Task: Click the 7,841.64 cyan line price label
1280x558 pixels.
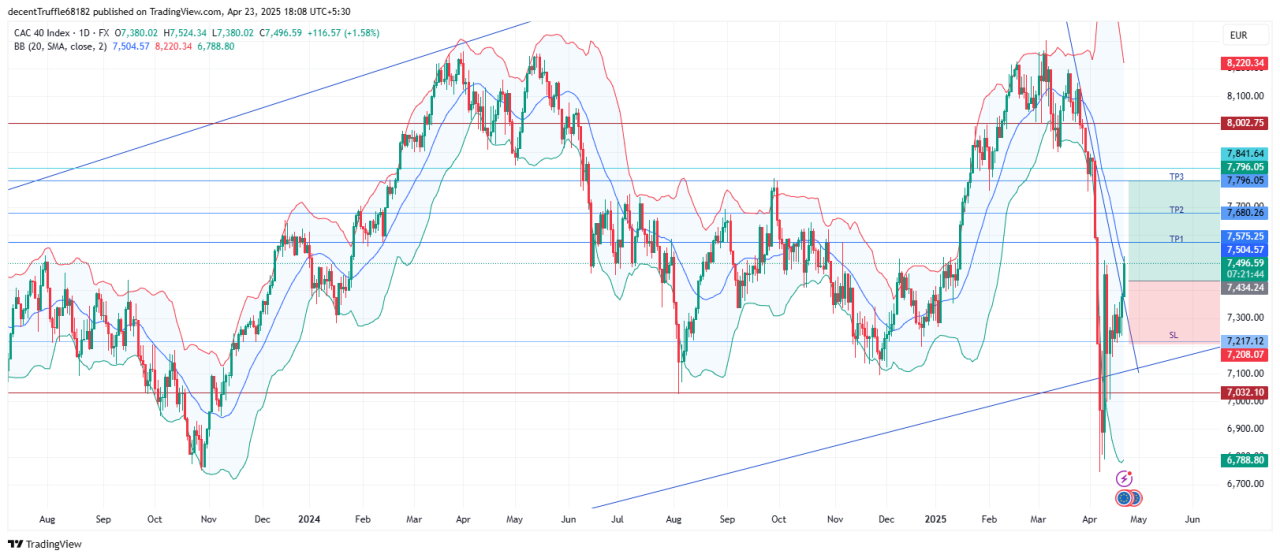Action: tap(1244, 154)
